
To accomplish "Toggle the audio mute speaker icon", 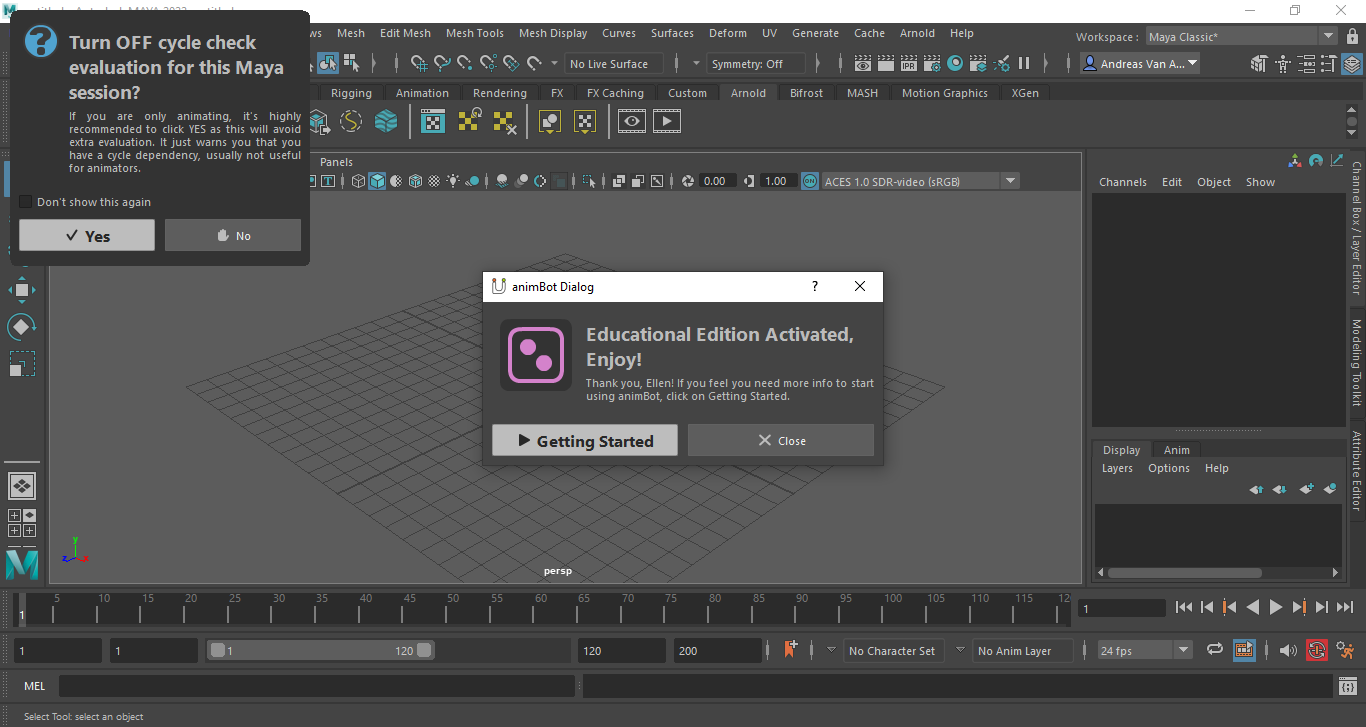I will (1289, 650).
